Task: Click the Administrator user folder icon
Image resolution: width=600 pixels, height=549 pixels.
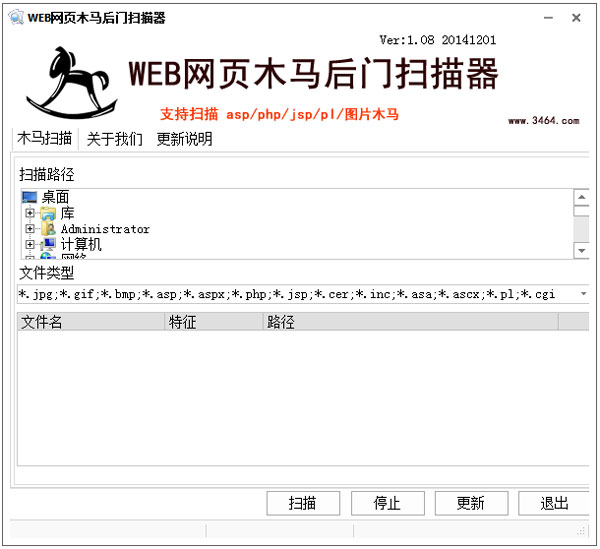Action: [x=48, y=229]
